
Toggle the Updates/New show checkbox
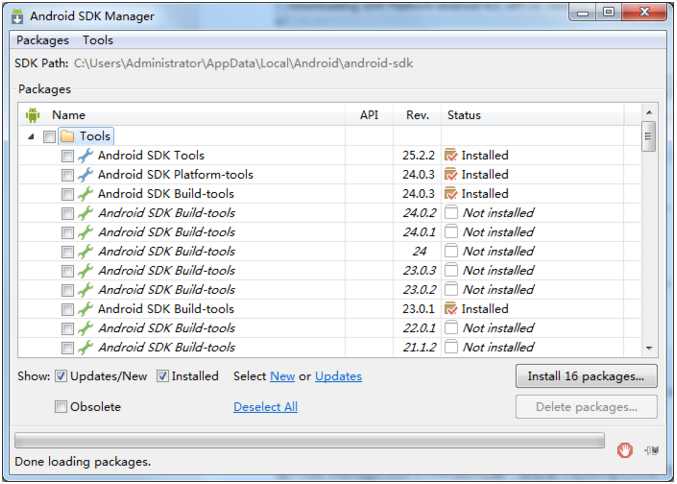point(61,376)
